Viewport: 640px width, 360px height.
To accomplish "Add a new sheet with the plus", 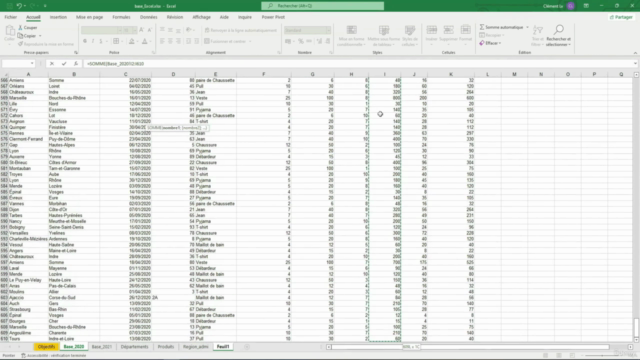I will [x=247, y=347].
